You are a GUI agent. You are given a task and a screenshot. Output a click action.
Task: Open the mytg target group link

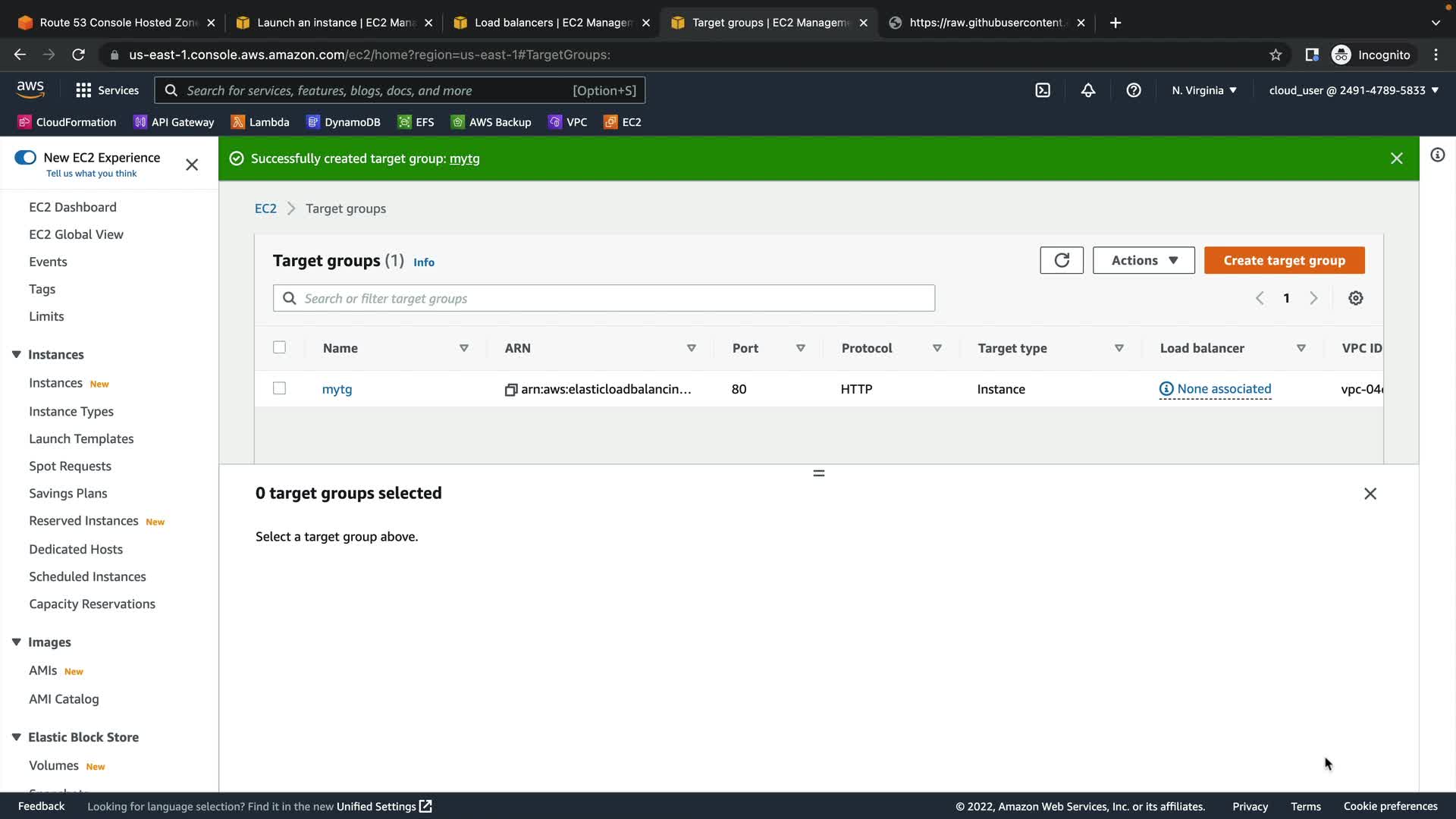pyautogui.click(x=337, y=389)
